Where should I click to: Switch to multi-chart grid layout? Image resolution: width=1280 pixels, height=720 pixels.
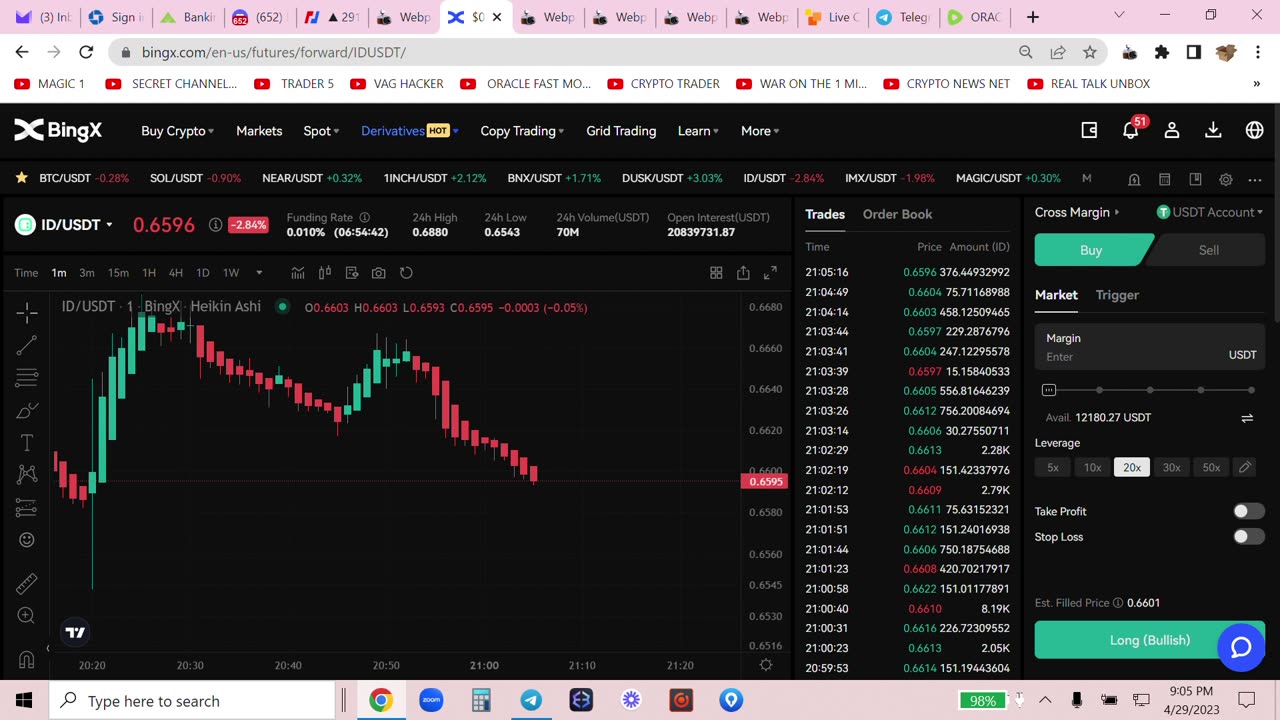[x=716, y=273]
